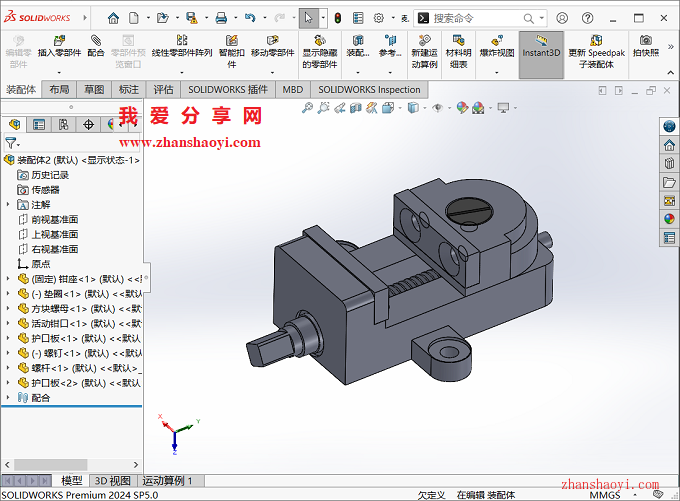Expand the 活动钳口<1> component tree node
The width and height of the screenshot is (680, 501).
click(x=8, y=323)
